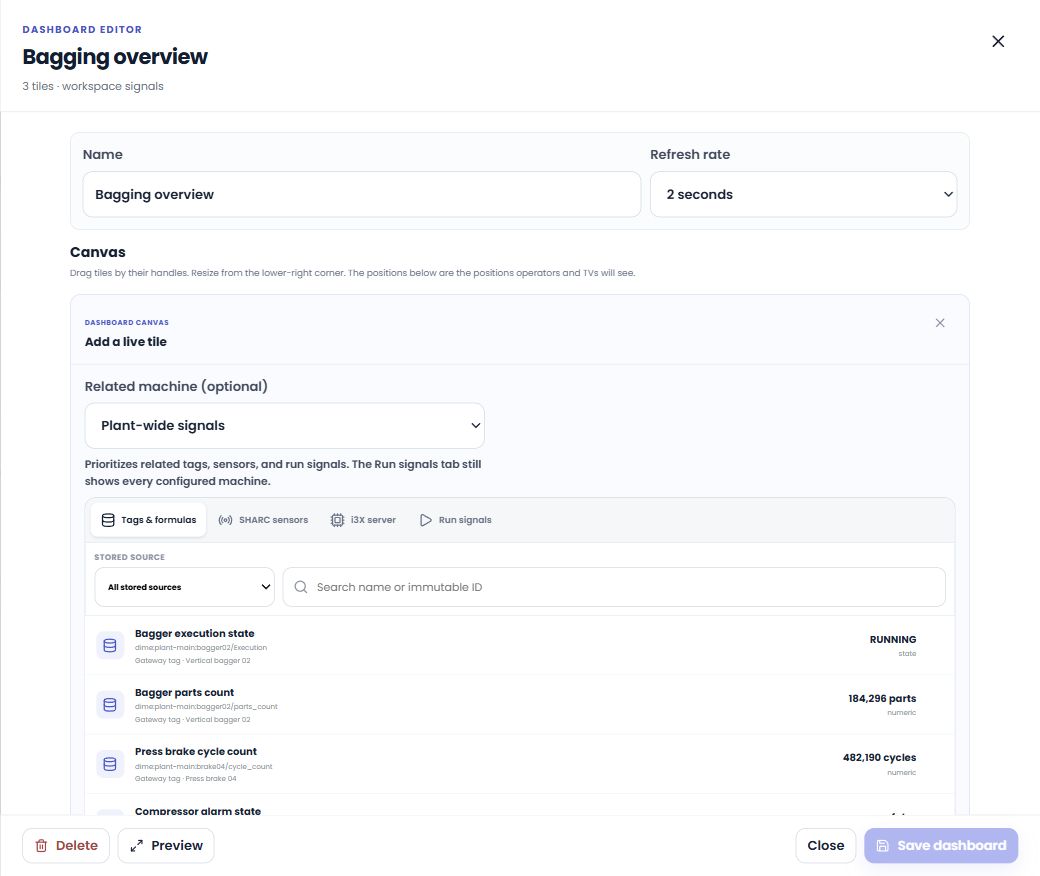Click the Gateway tag · Press brake 04 text
The image size is (1040, 876).
click(186, 779)
